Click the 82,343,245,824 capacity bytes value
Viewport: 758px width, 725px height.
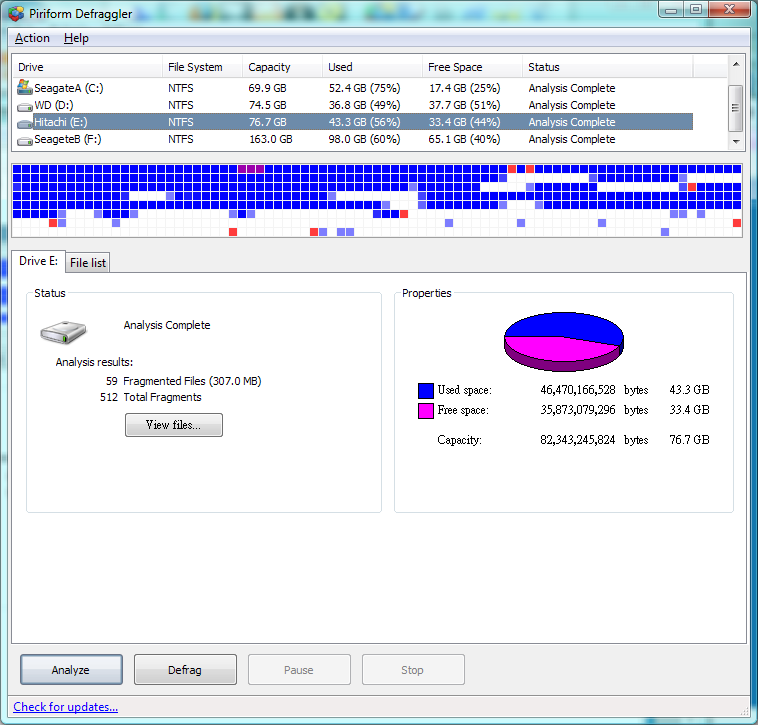pyautogui.click(x=578, y=440)
